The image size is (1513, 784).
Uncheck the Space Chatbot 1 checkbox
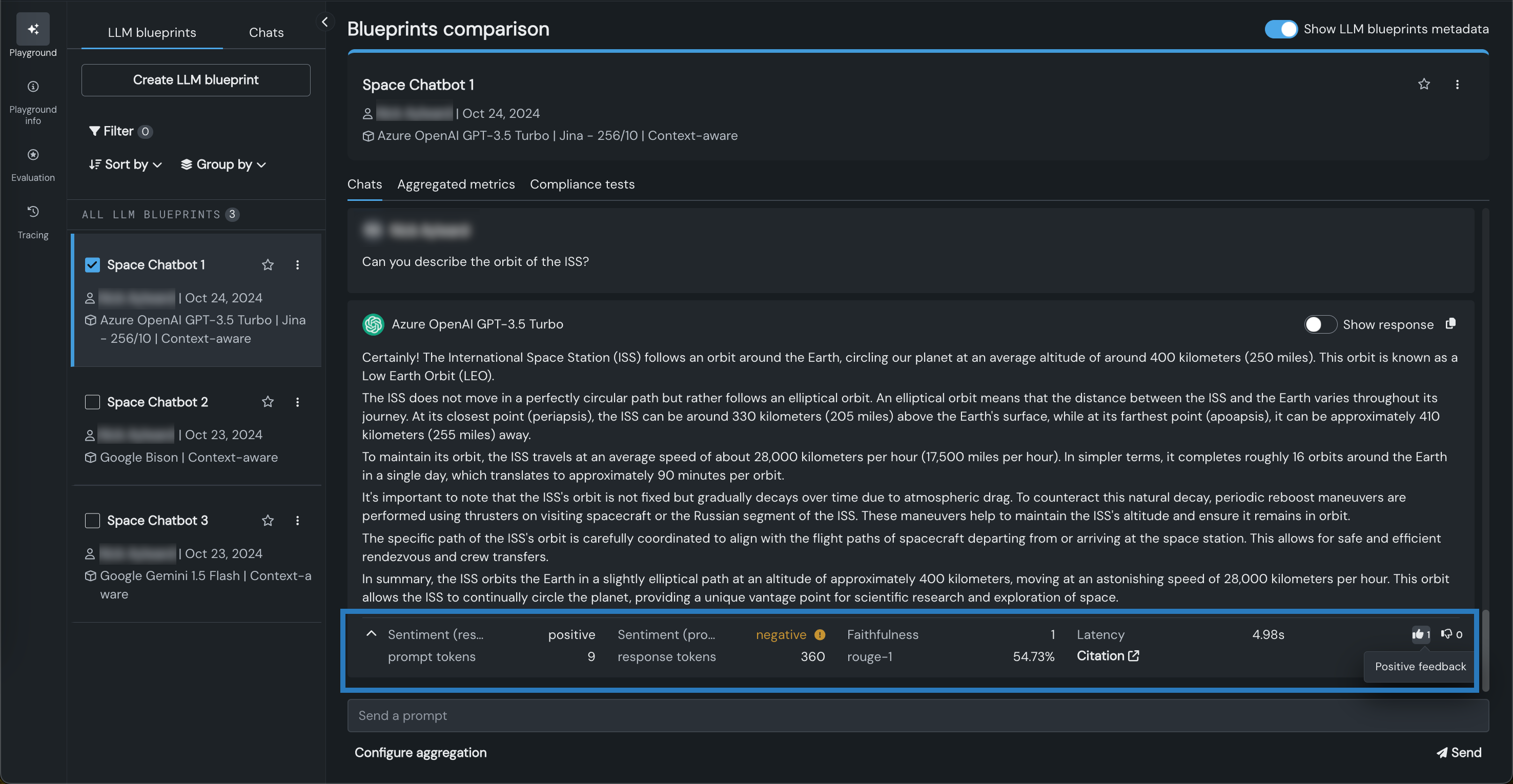click(x=92, y=265)
